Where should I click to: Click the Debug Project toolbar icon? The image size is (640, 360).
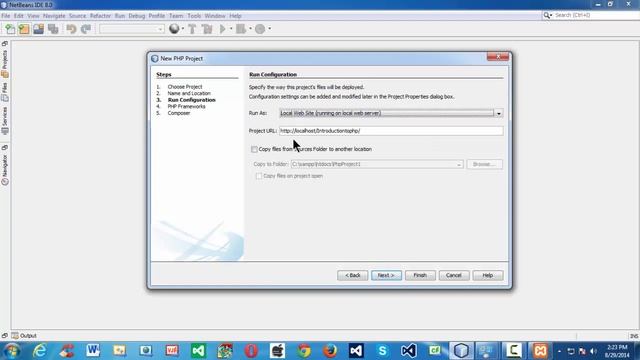click(241, 29)
